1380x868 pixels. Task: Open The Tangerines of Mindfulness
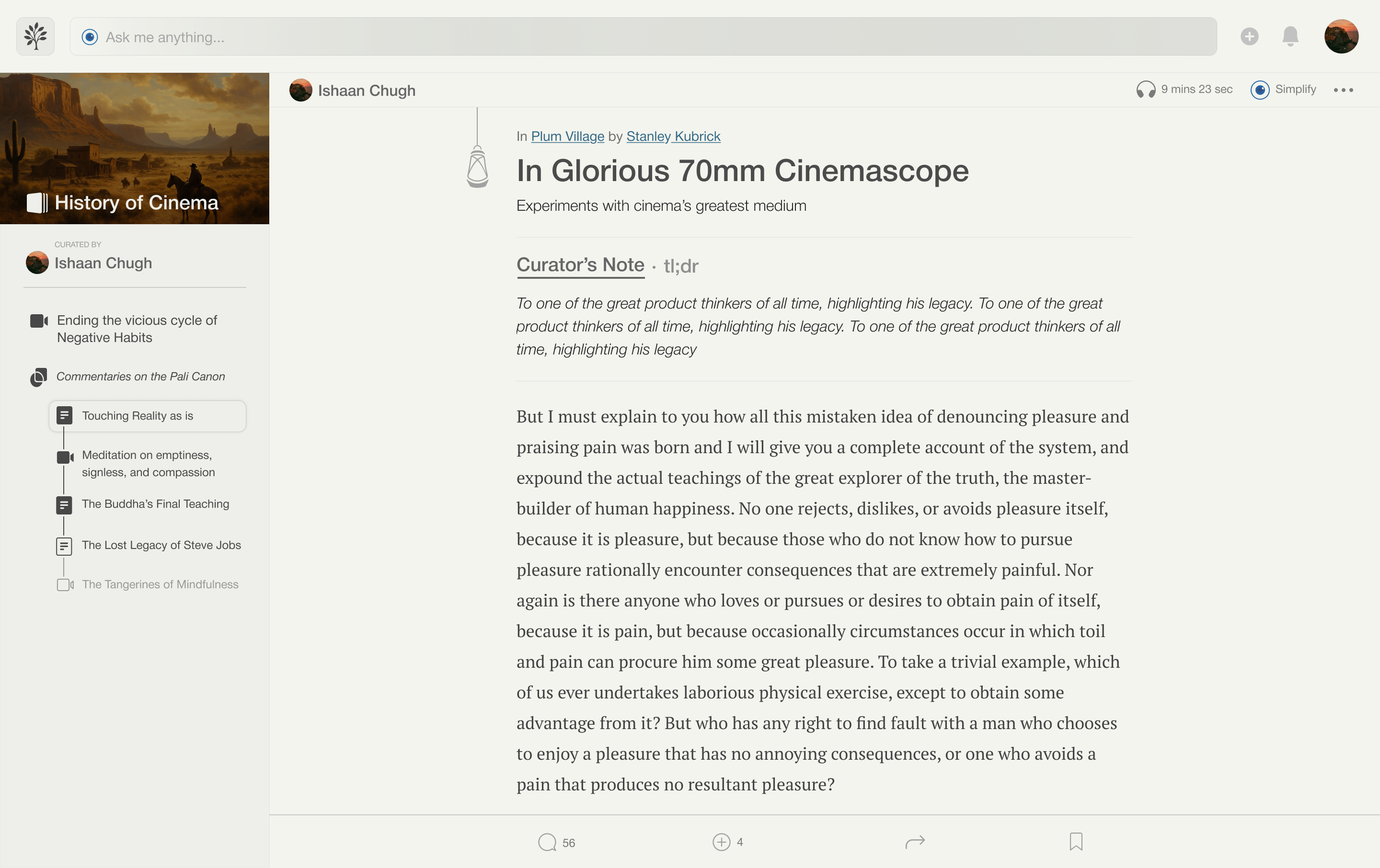(161, 584)
